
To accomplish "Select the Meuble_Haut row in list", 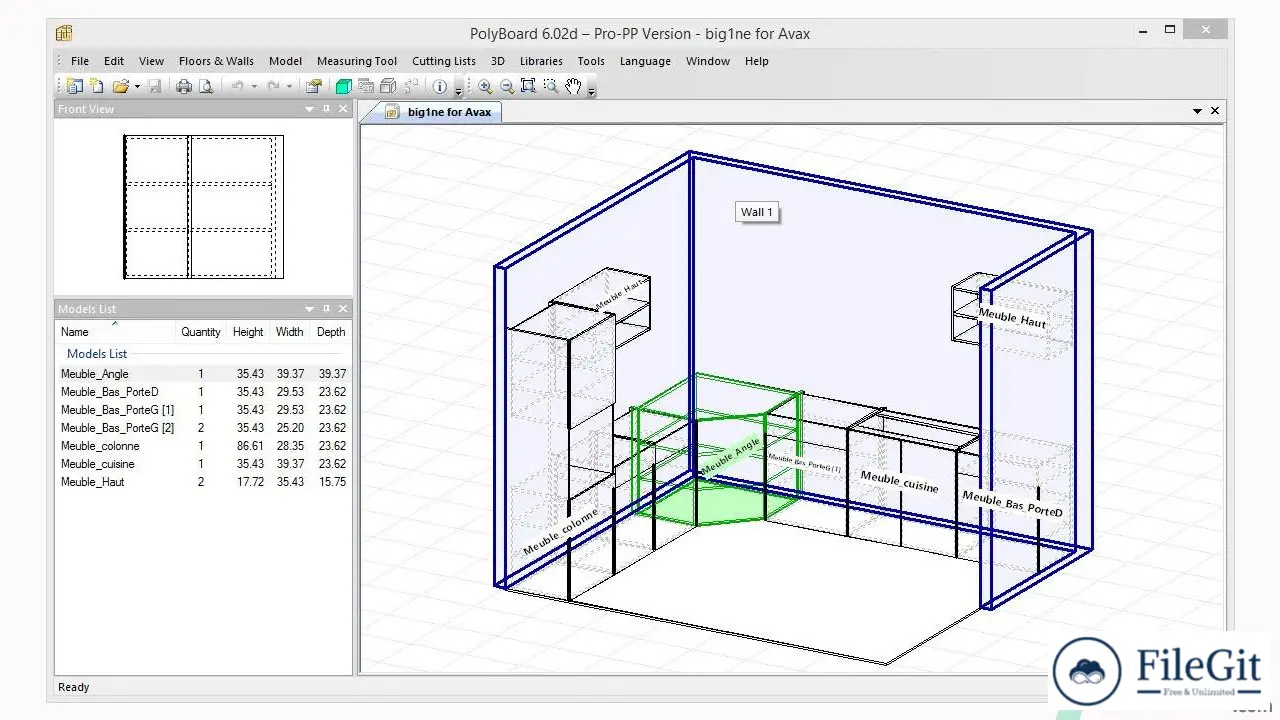I will (203, 482).
